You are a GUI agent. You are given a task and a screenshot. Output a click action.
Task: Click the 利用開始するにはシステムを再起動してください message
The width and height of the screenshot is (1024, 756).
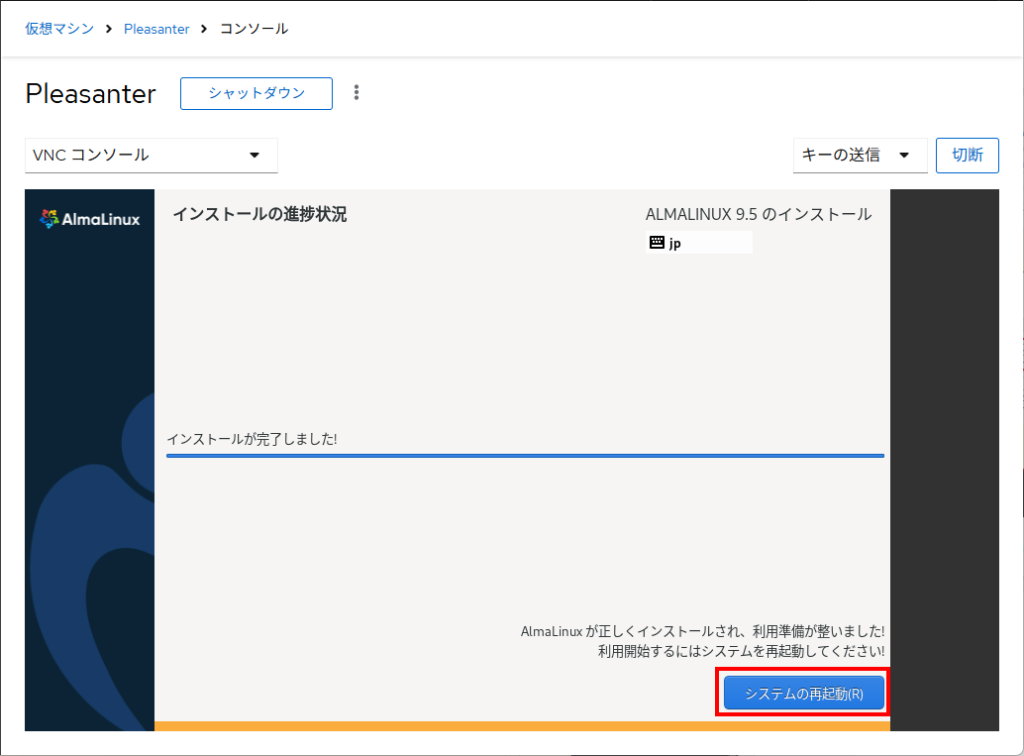741,651
